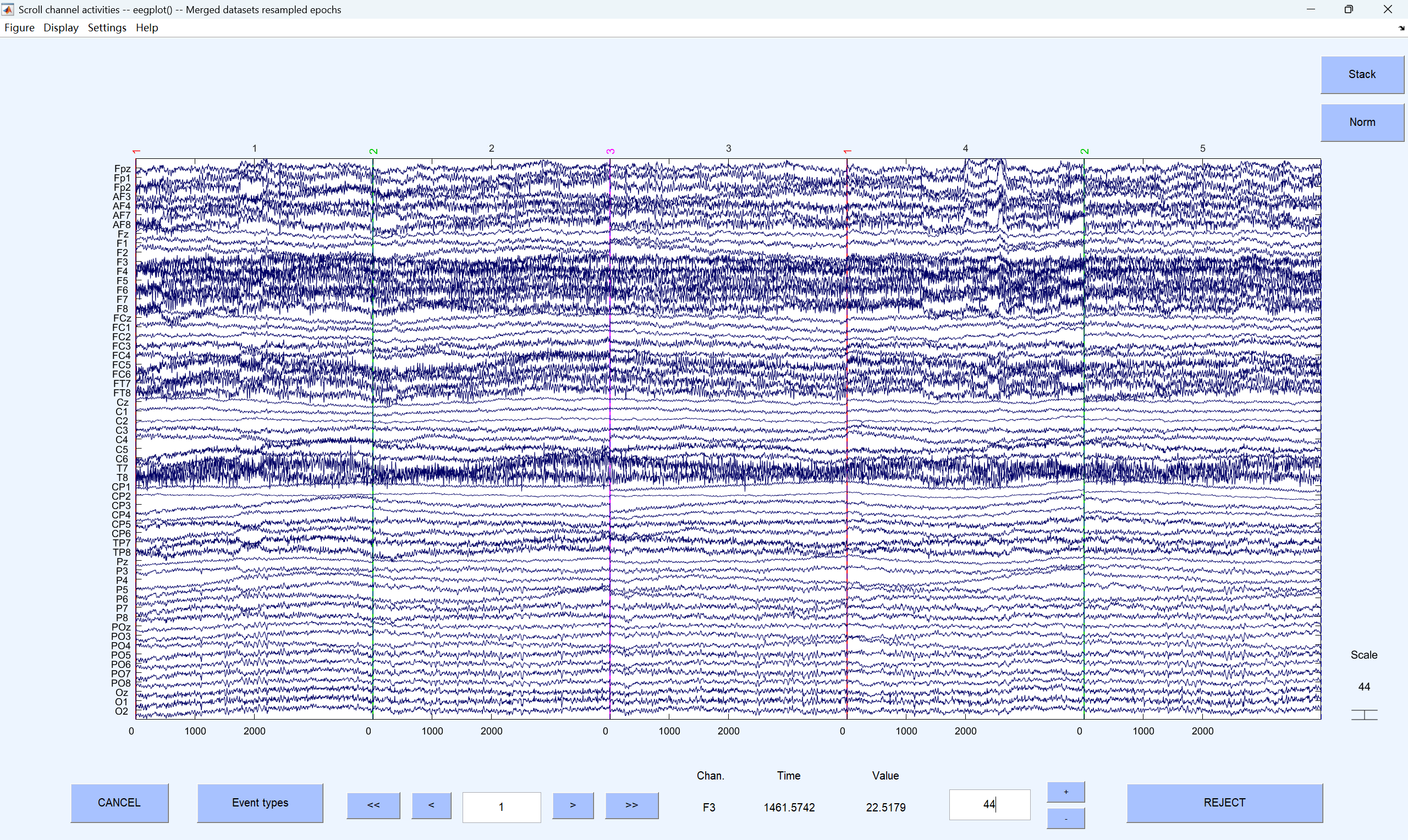This screenshot has height=840, width=1408.
Task: Click the scale value field showing 44
Action: [989, 804]
